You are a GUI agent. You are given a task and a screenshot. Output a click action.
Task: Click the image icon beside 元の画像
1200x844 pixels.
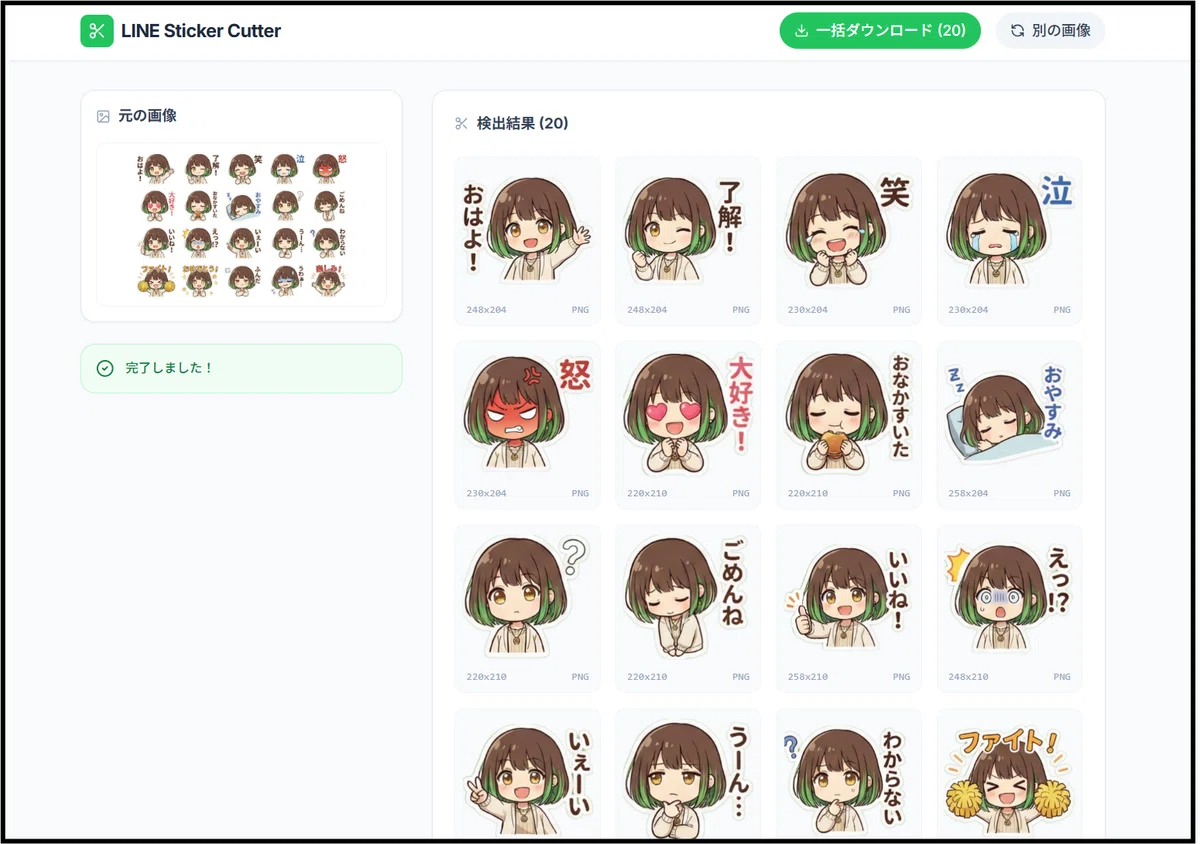point(103,116)
